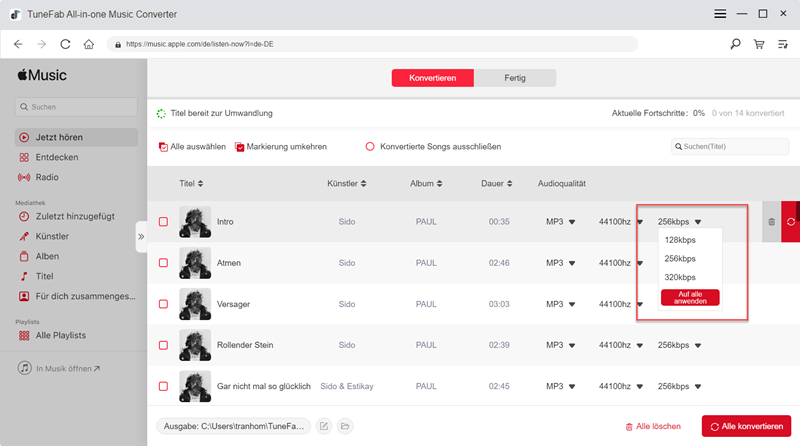This screenshot has height=446, width=800.
Task: Enable Konvertierte Songs ausschließen option
Action: [370, 147]
